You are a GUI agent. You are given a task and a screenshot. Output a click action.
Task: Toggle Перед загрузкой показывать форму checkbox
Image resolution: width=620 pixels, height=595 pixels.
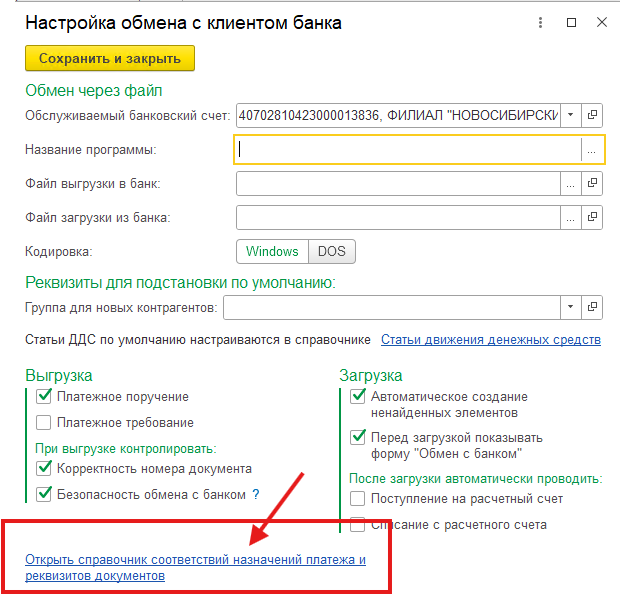pyautogui.click(x=357, y=437)
